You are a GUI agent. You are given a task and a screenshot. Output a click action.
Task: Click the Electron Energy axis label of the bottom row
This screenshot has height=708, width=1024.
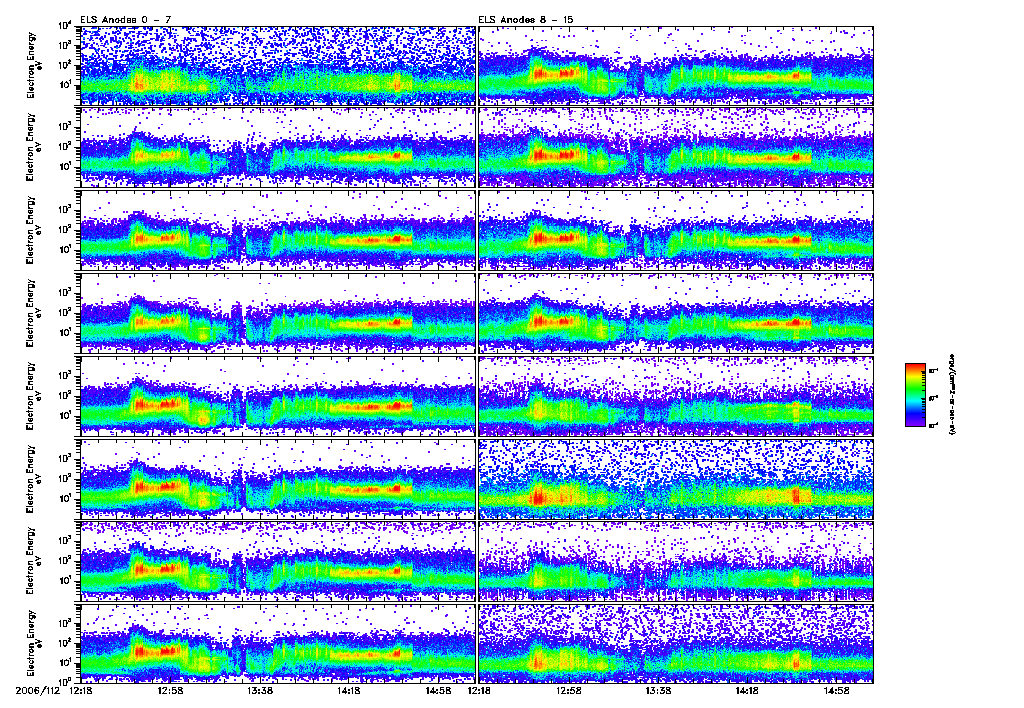pos(33,643)
